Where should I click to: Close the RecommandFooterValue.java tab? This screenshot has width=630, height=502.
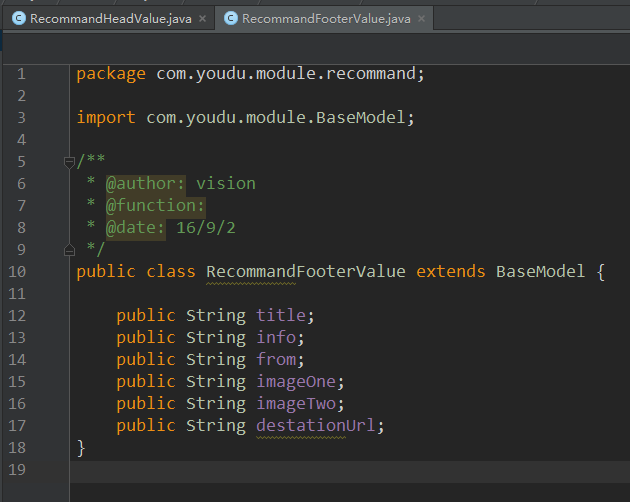pyautogui.click(x=419, y=18)
